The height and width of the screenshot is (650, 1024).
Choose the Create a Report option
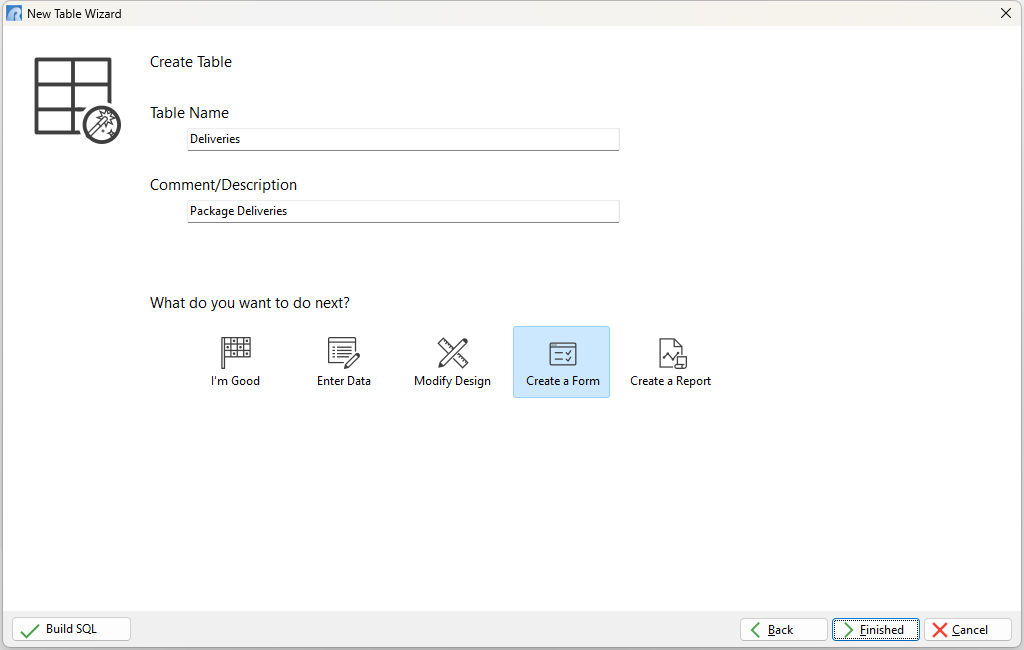click(x=670, y=362)
